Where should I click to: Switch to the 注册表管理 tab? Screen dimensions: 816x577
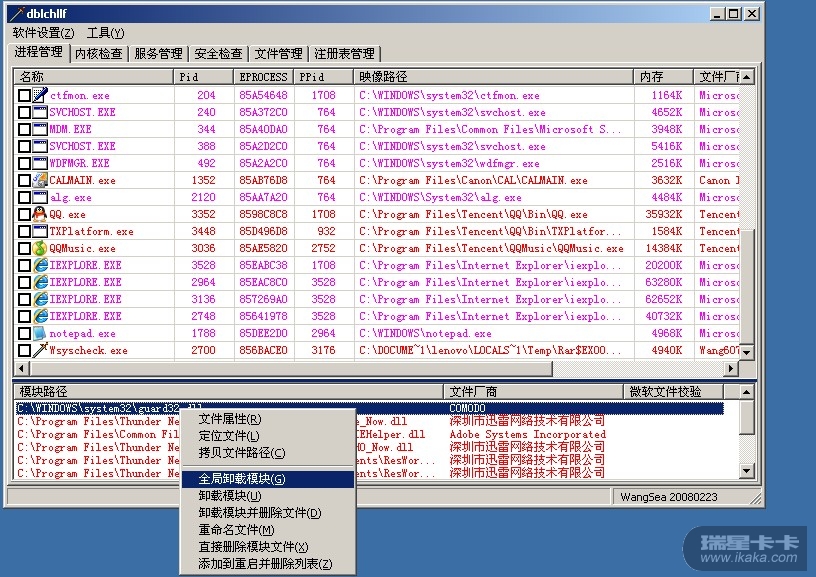point(345,54)
